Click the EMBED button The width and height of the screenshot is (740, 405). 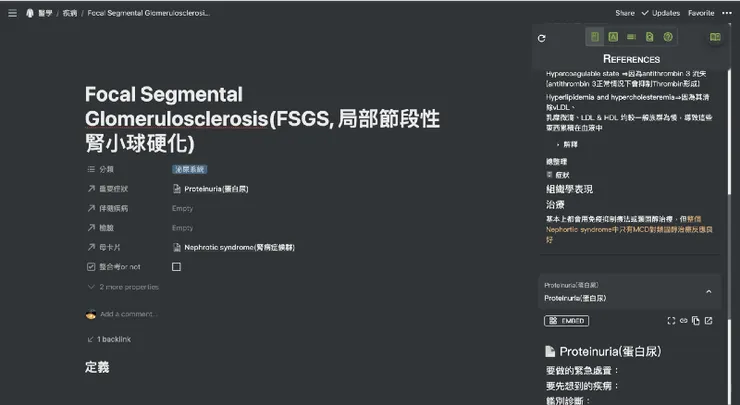tap(566, 321)
